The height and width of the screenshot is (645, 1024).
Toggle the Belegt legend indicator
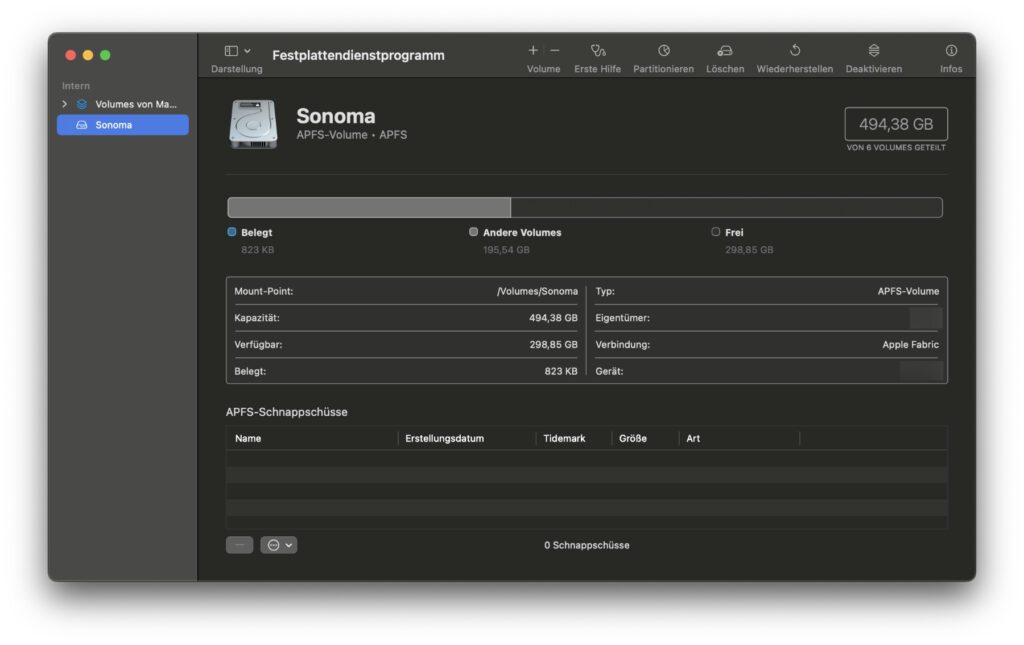[x=230, y=231]
